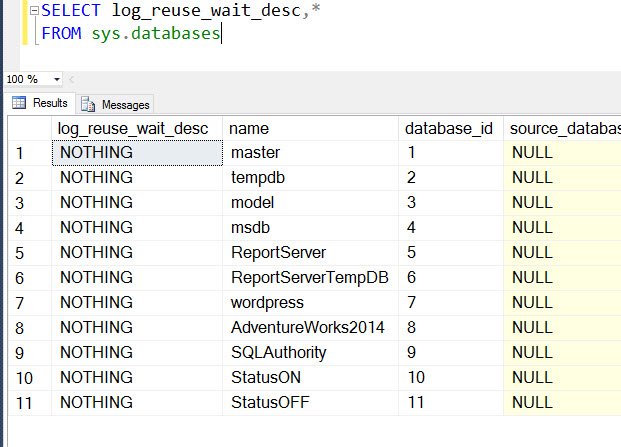Click database_id cell of the msdb row
621x447 pixels.
coord(451,228)
